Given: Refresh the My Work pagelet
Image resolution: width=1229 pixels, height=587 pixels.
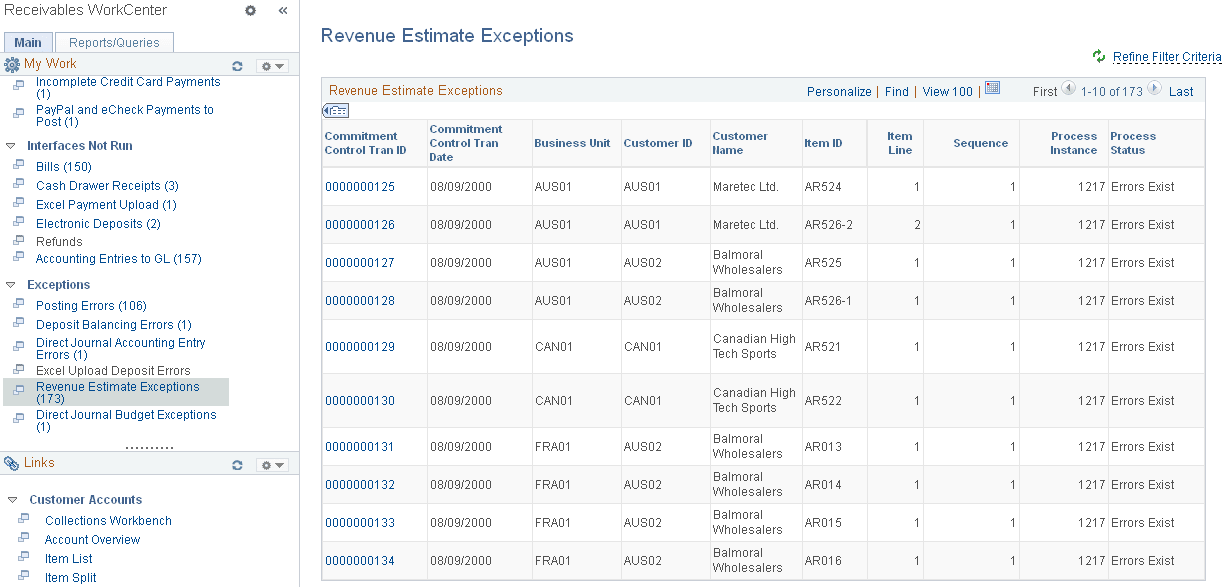Looking at the screenshot, I should click(x=237, y=65).
